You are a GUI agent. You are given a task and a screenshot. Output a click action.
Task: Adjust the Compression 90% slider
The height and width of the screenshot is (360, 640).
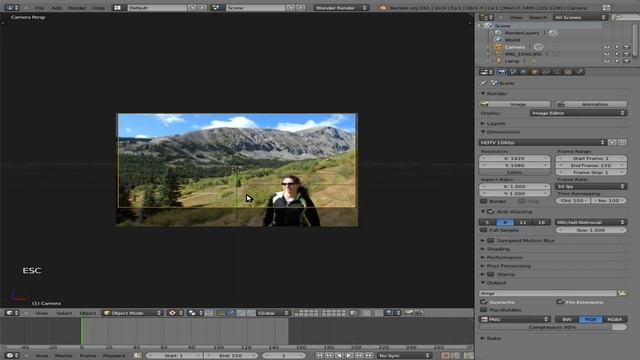click(x=553, y=327)
